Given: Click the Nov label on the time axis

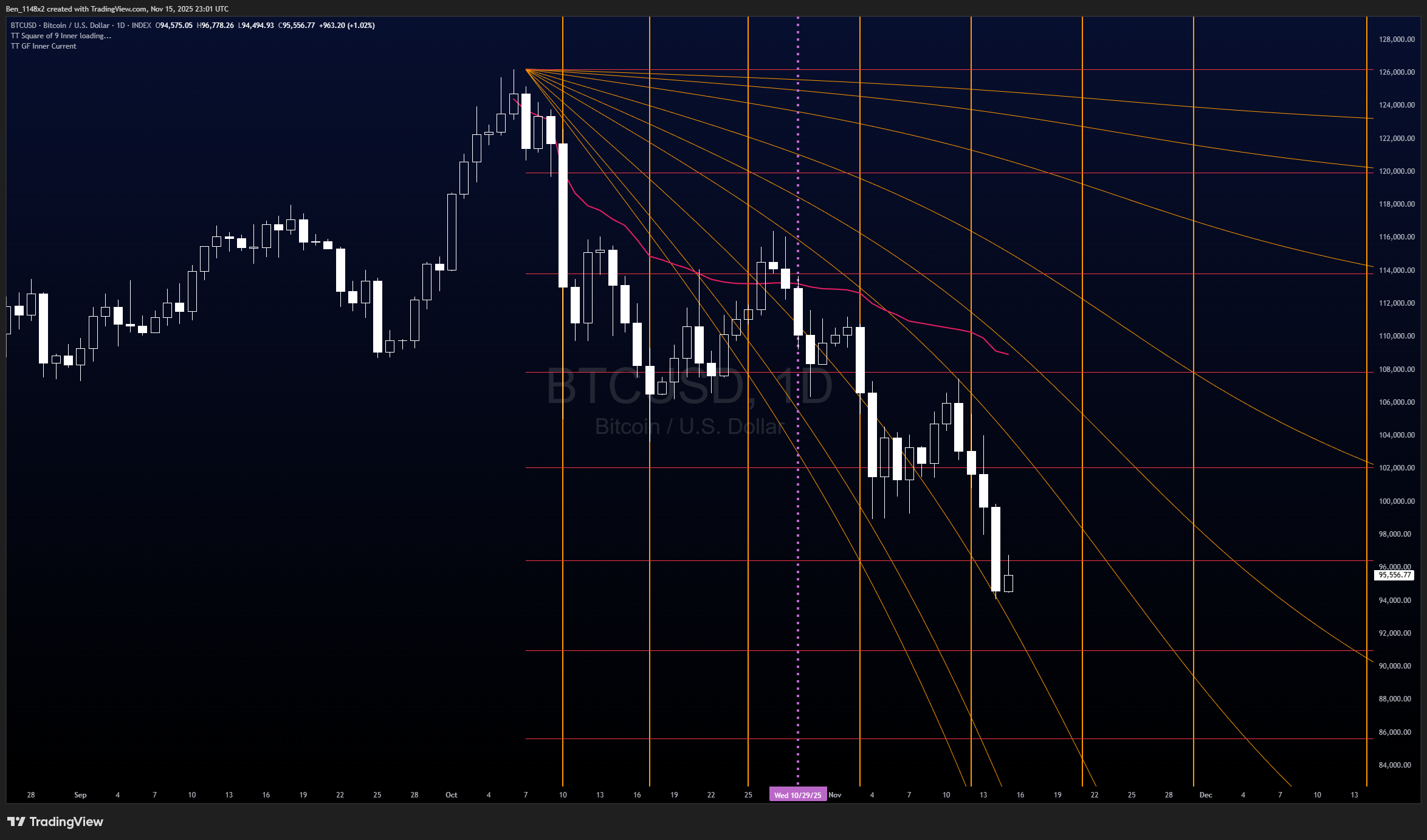Looking at the screenshot, I should click(835, 795).
